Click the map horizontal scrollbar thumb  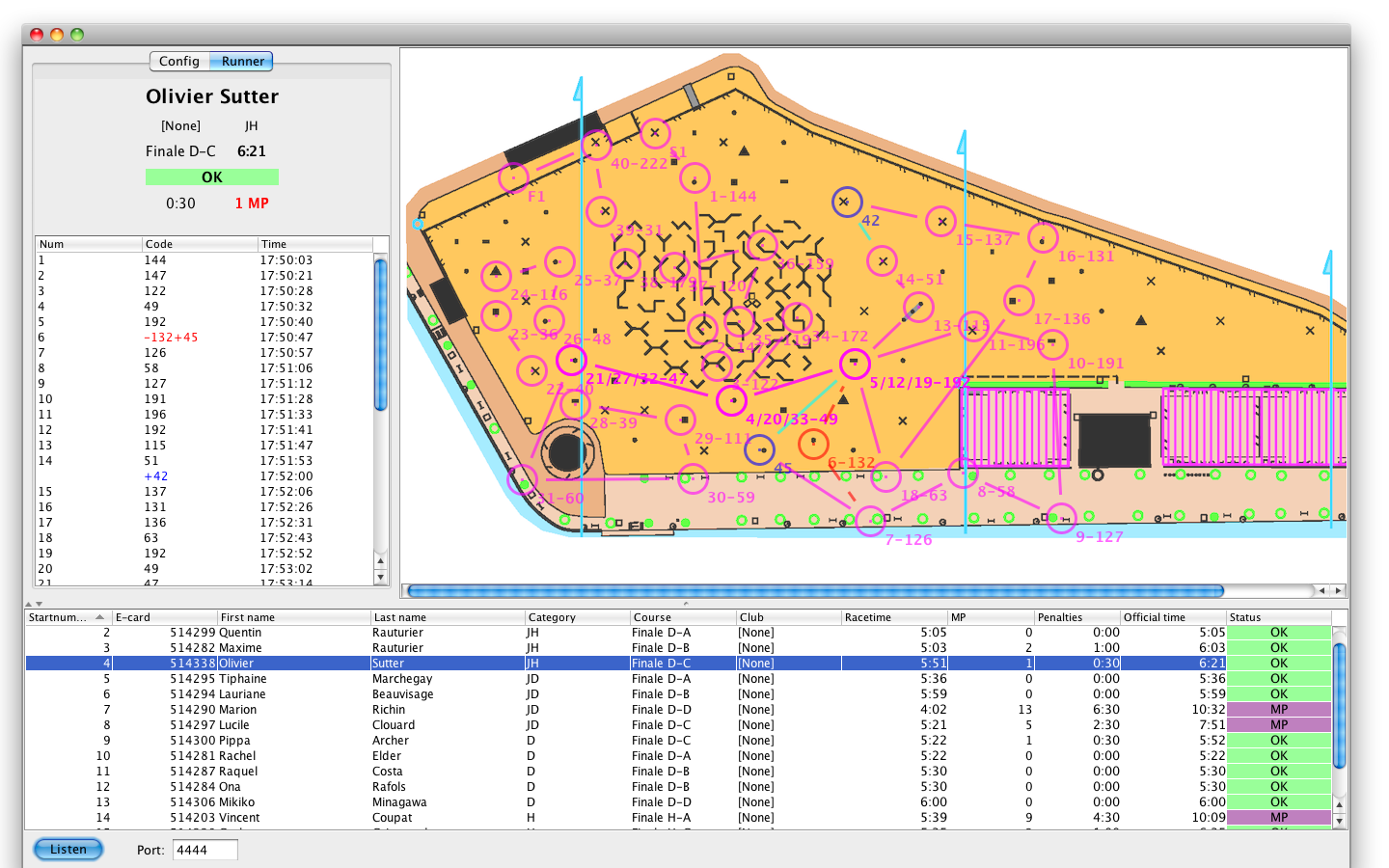815,590
